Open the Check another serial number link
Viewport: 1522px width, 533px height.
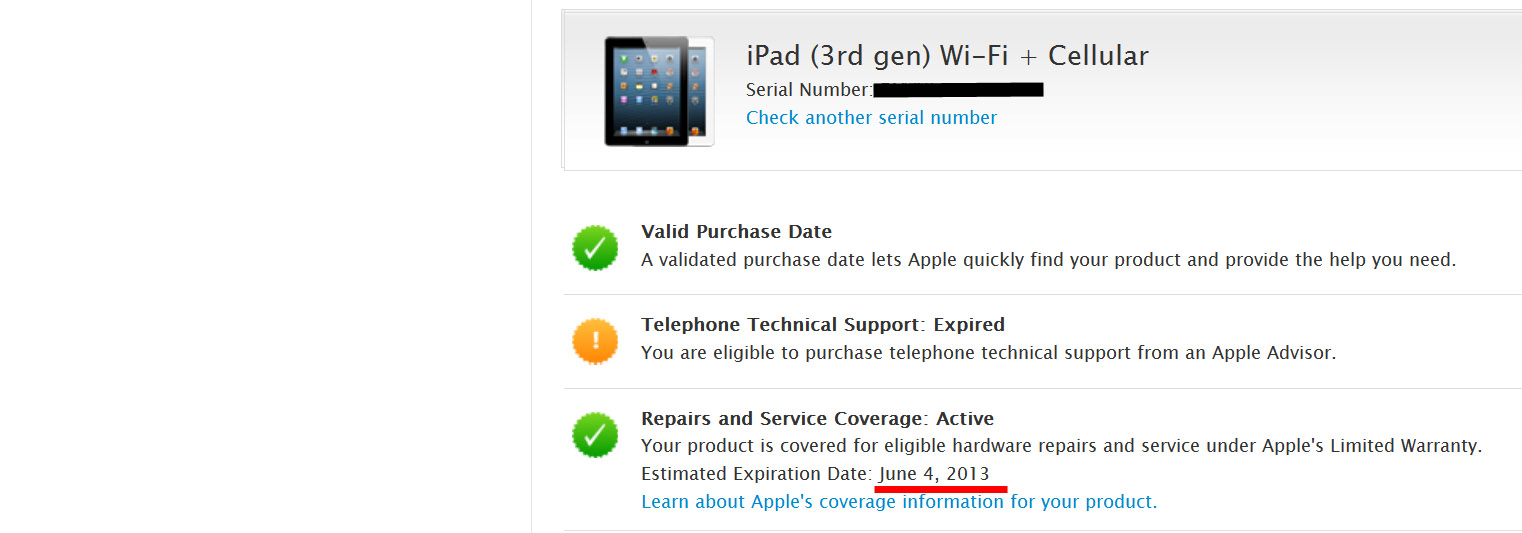coord(871,118)
